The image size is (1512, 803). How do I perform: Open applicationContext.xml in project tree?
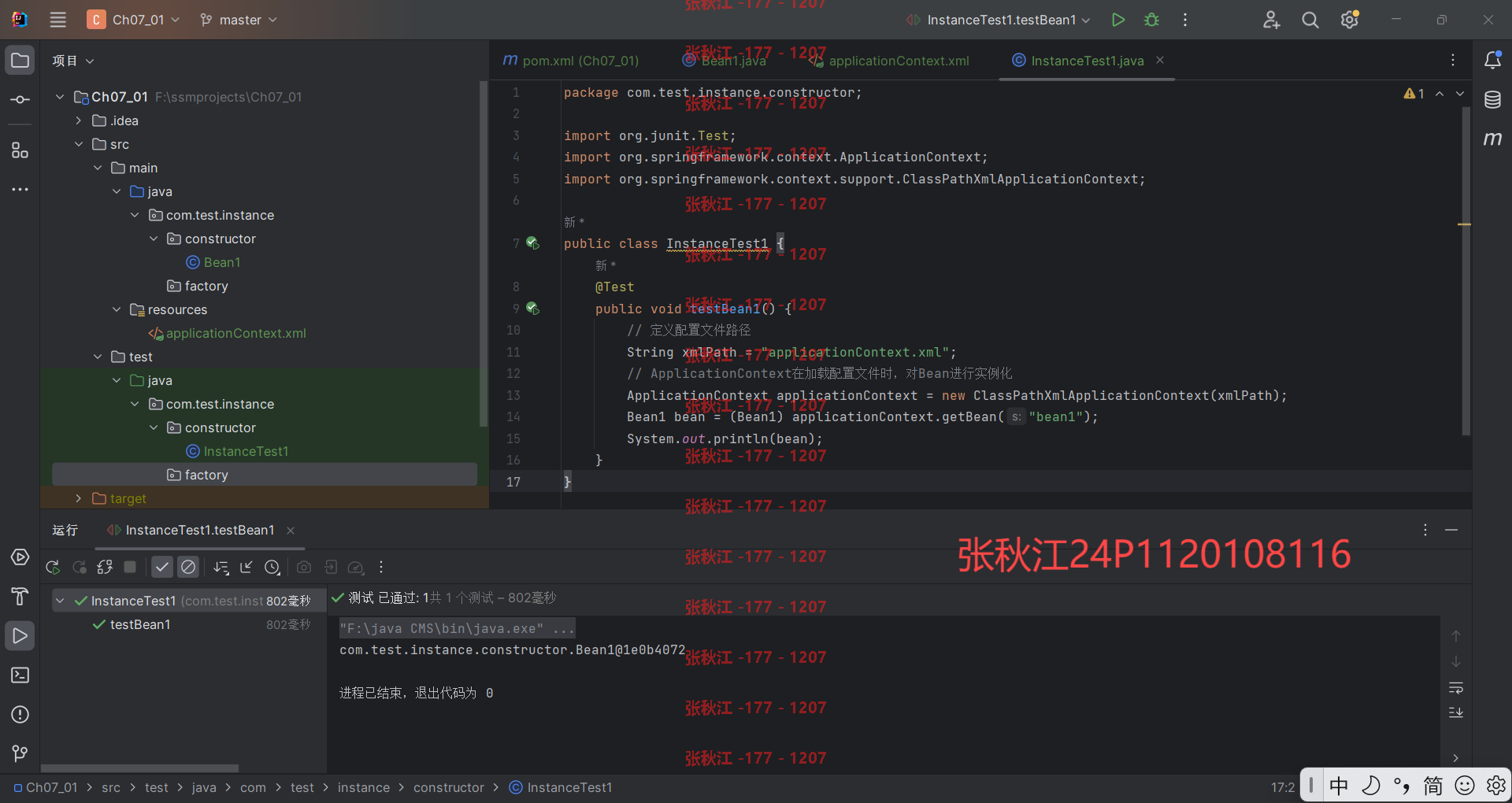pyautogui.click(x=228, y=333)
